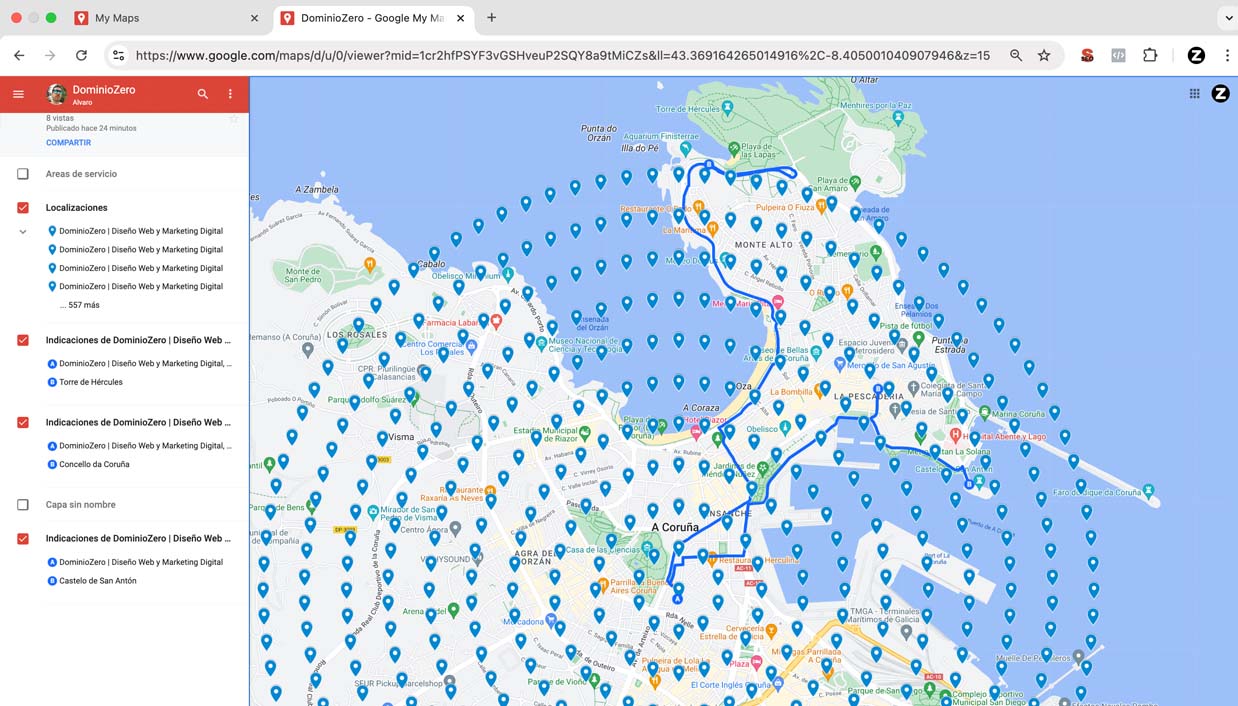Open the three-dot options menu in header
Image resolution: width=1238 pixels, height=706 pixels.
click(230, 94)
